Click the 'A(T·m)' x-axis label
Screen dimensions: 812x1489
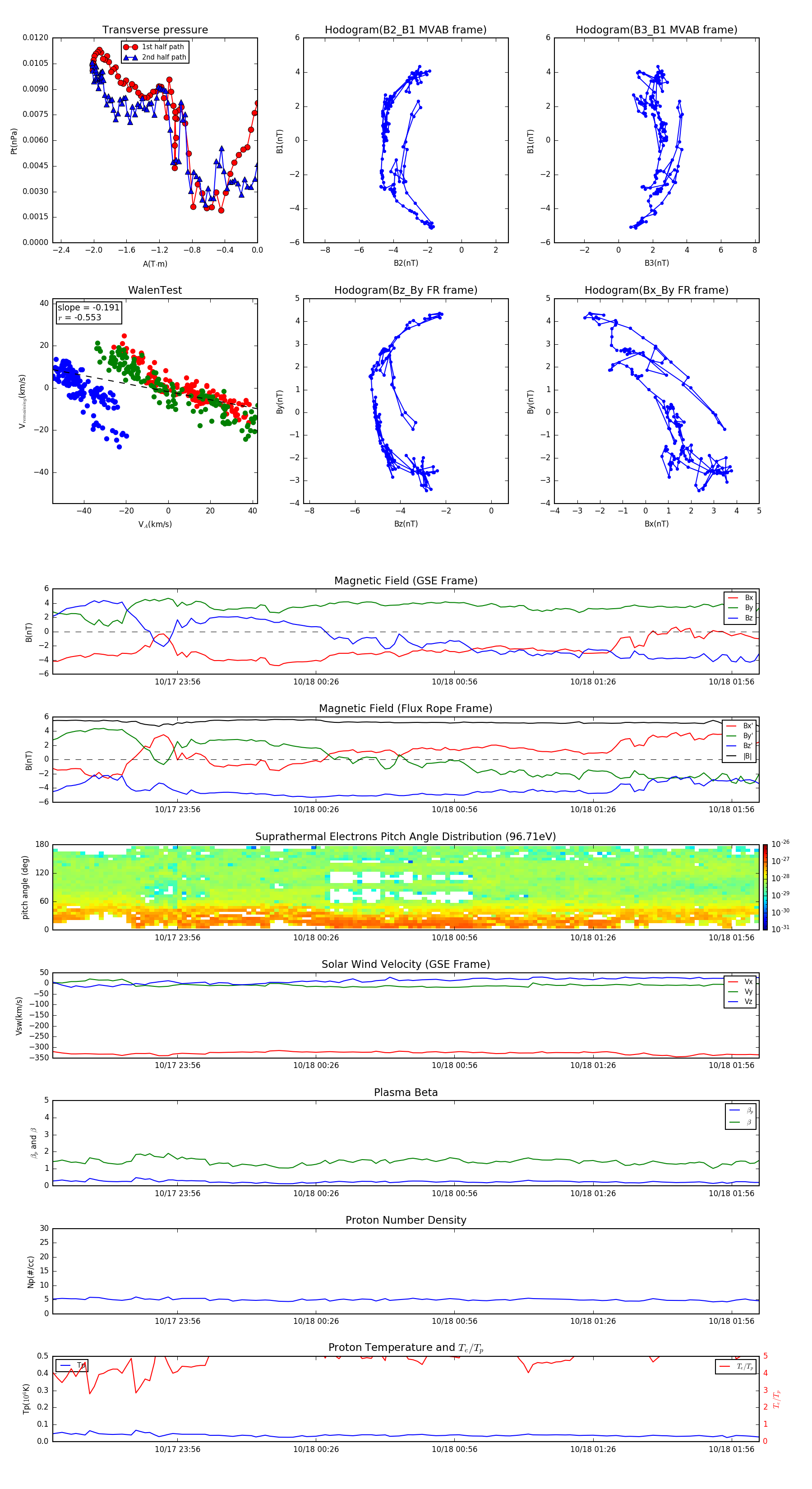[x=155, y=264]
